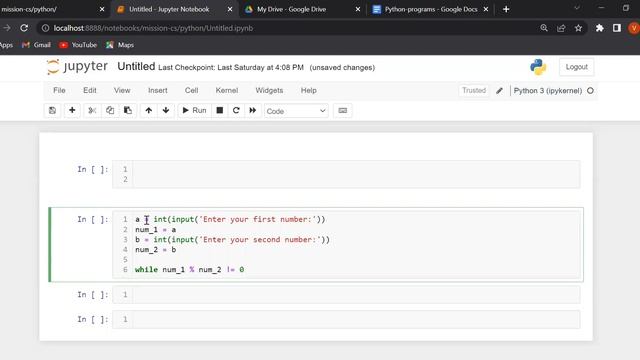Screen dimensions: 640x360
Task: Click the code line num_2 = b
Action: point(156,250)
